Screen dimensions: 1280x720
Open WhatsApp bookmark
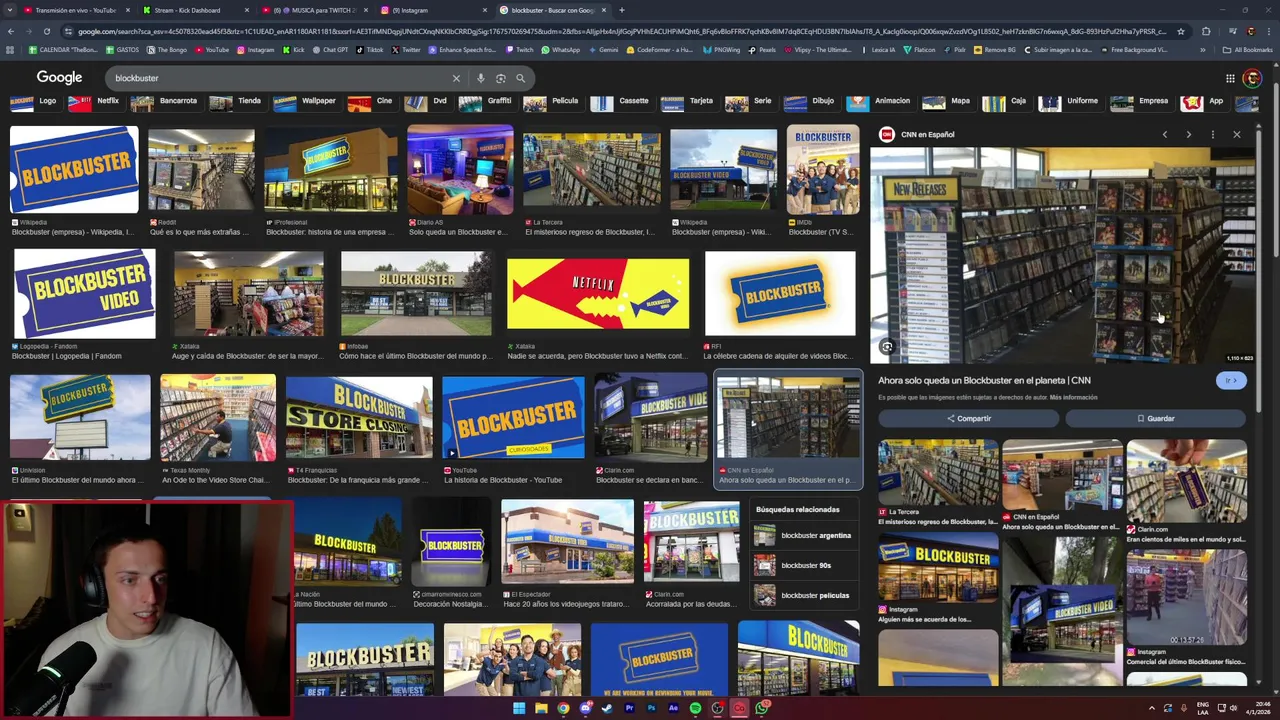560,49
